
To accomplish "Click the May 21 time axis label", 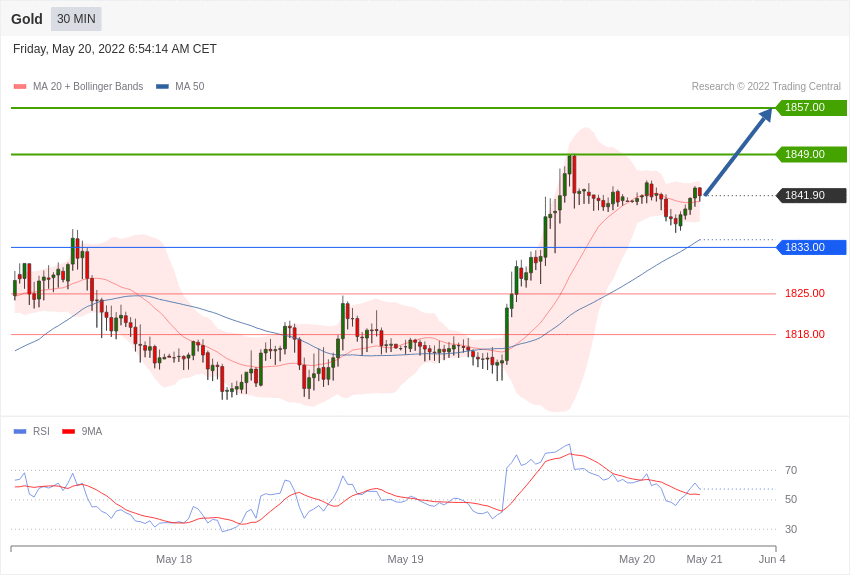I will (704, 559).
